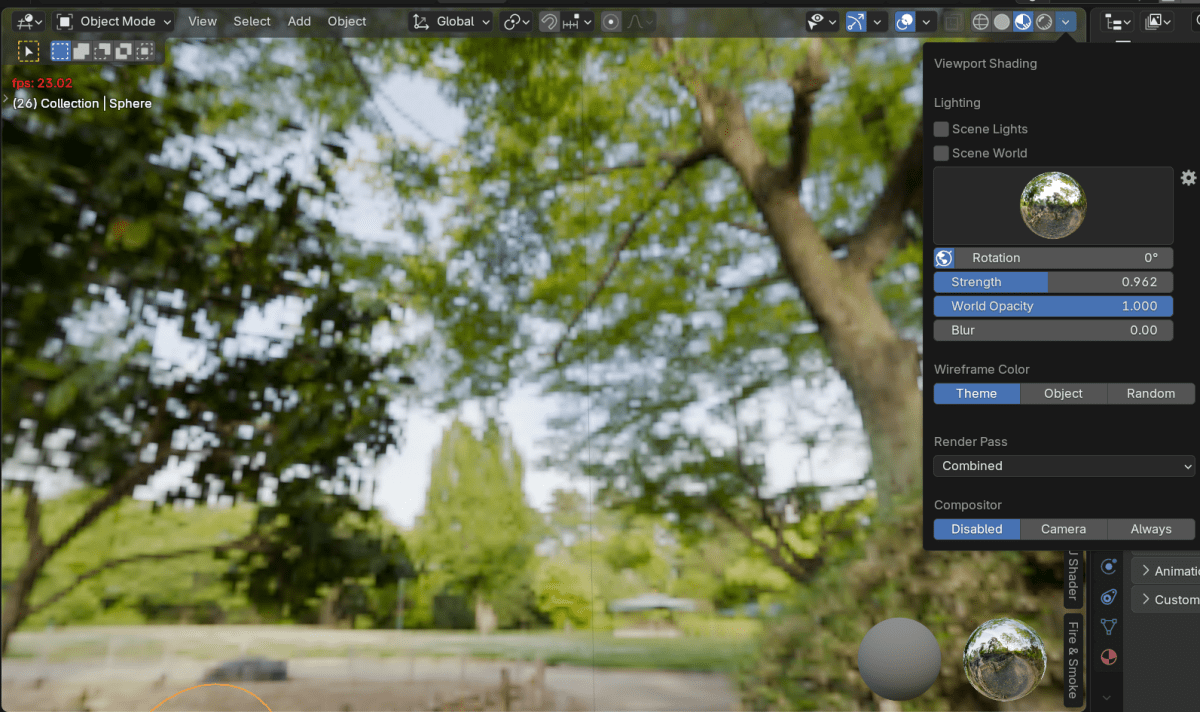
Task: Set Compositor to Camera
Action: 1063,529
